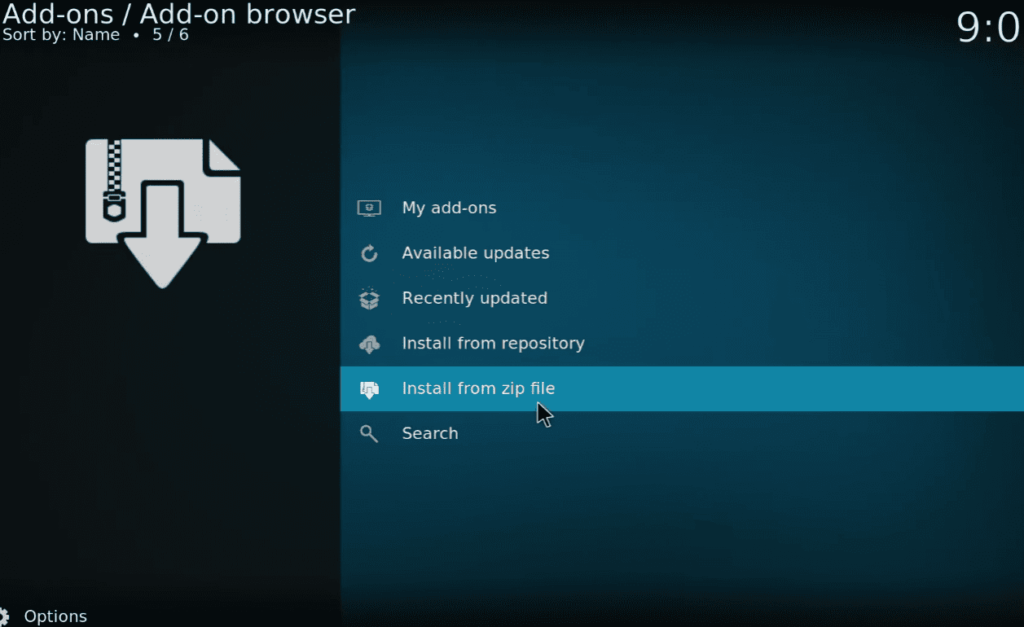This screenshot has width=1024, height=627.
Task: Open the Options gear icon
Action: coord(4,617)
